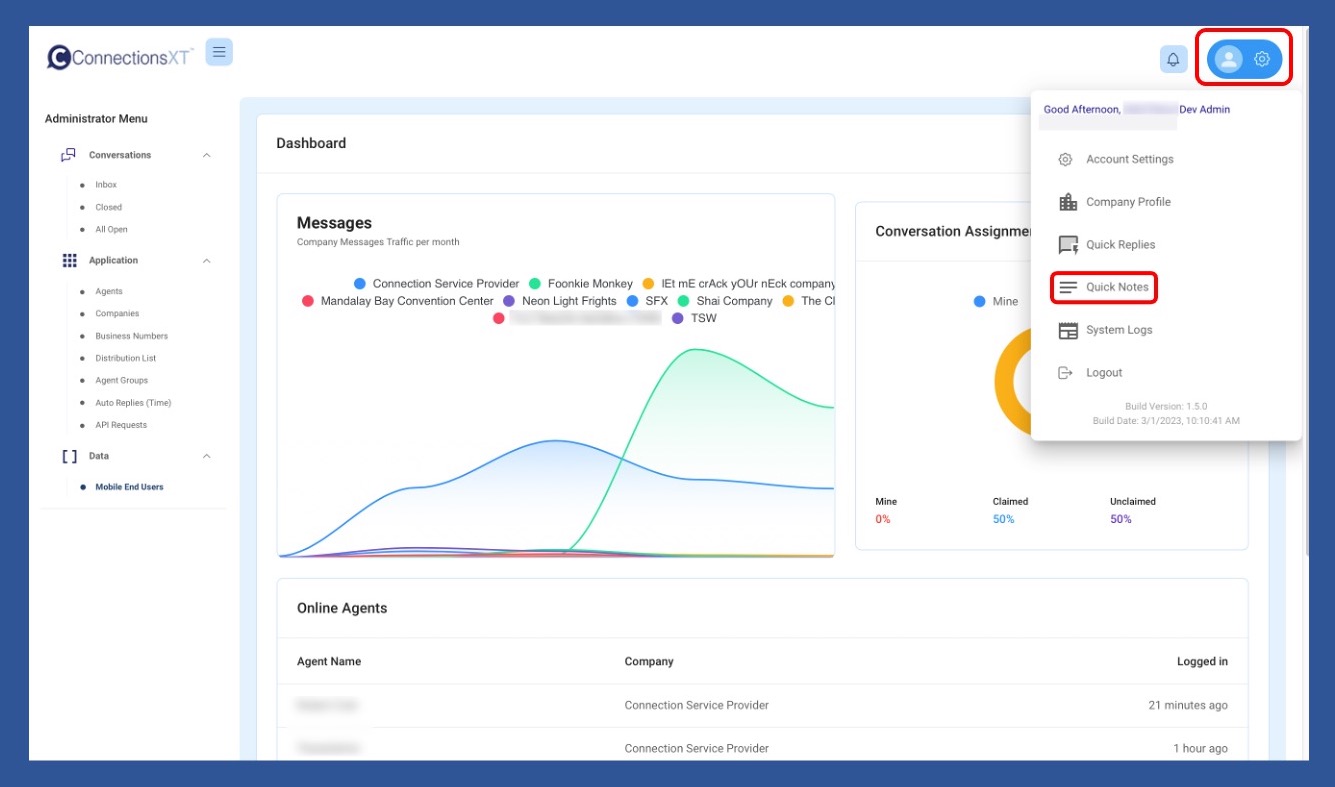
Task: Toggle Connection Service Provider legend item
Action: pos(435,284)
